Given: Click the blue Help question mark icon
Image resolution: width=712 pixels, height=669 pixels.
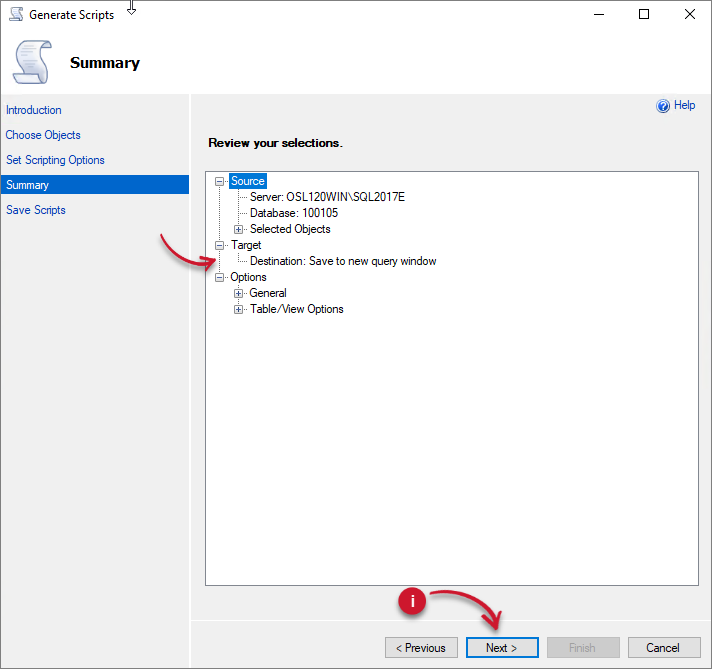Looking at the screenshot, I should pos(663,106).
